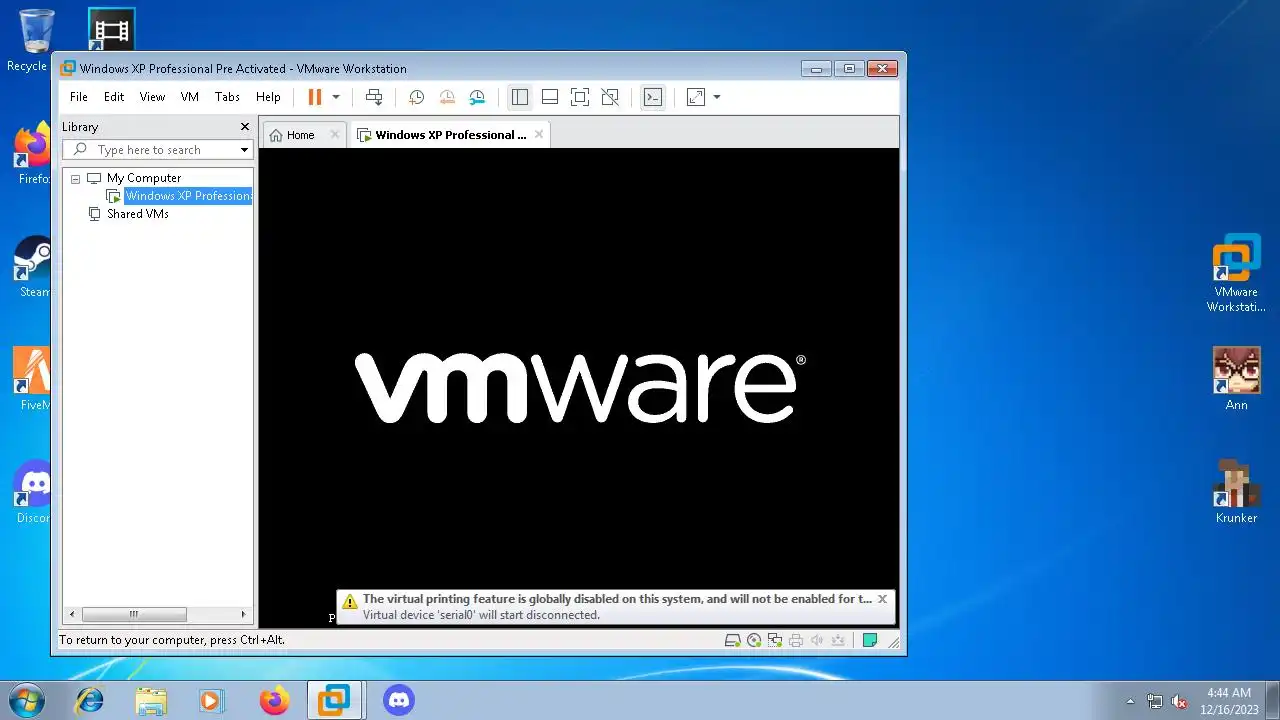1280x720 pixels.
Task: Open the VMware Workstation desktop shortcut
Action: click(x=1236, y=273)
